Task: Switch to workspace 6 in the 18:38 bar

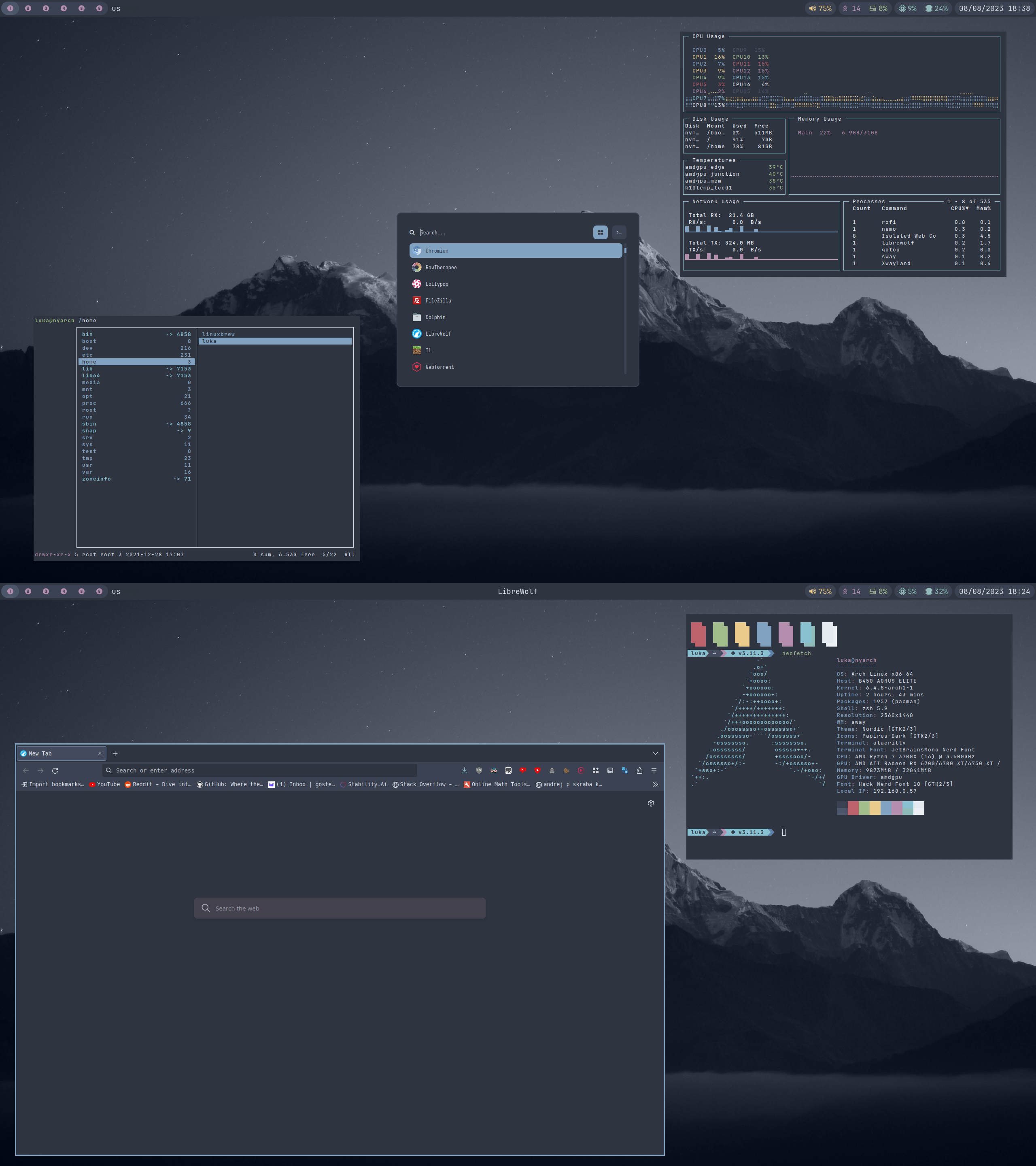Action: [x=99, y=9]
